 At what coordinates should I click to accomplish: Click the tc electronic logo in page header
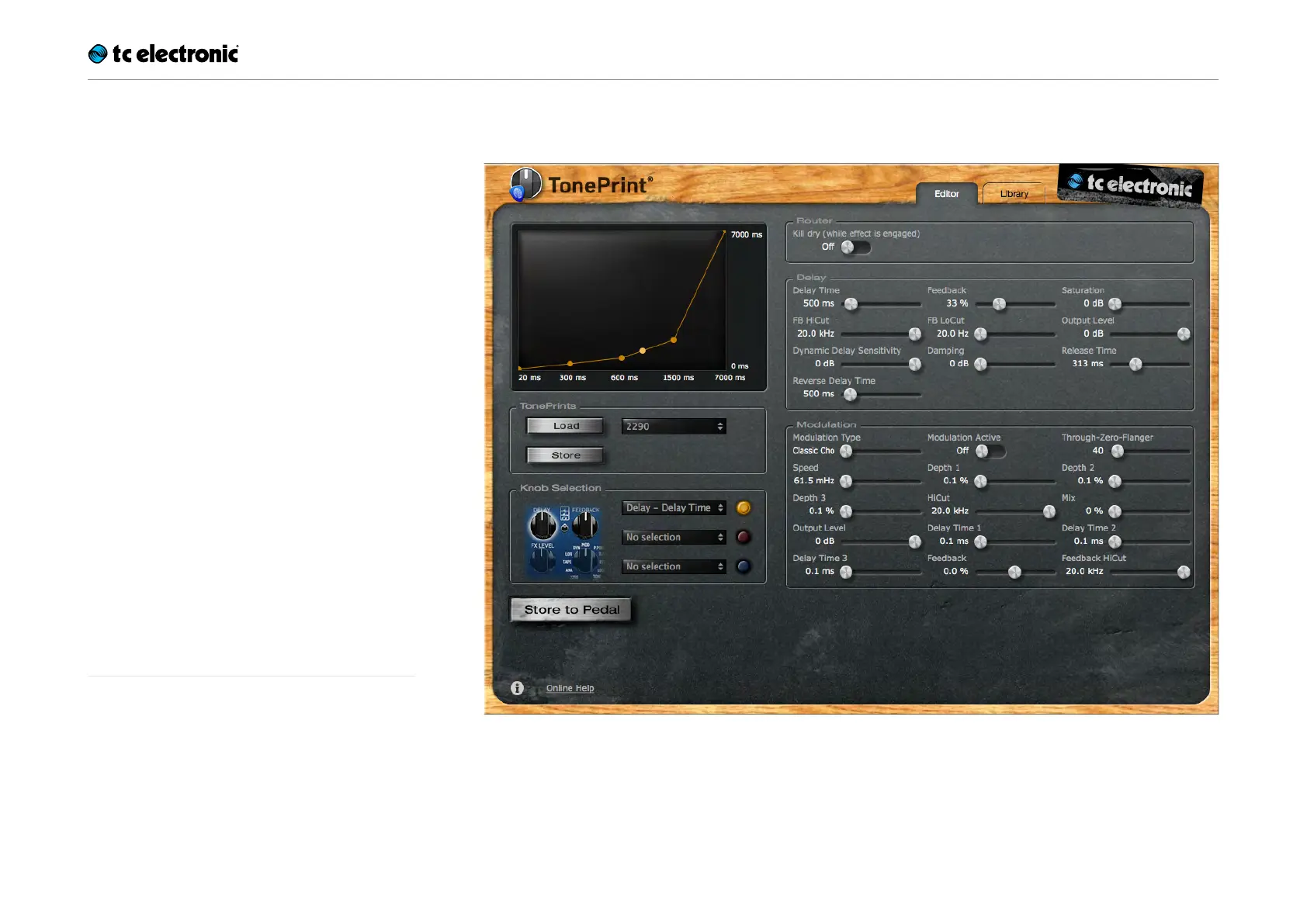tap(163, 54)
